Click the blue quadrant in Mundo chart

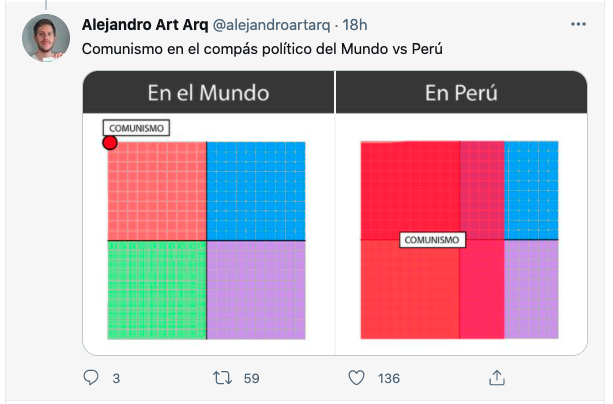click(256, 191)
